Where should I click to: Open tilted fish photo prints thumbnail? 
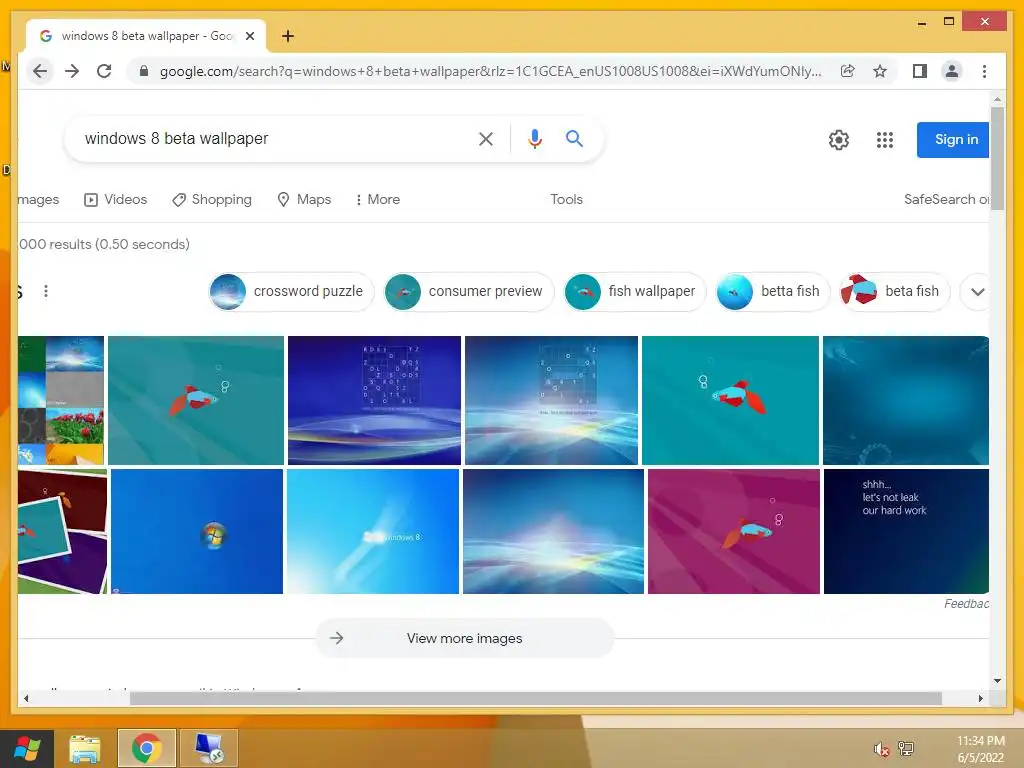point(62,532)
